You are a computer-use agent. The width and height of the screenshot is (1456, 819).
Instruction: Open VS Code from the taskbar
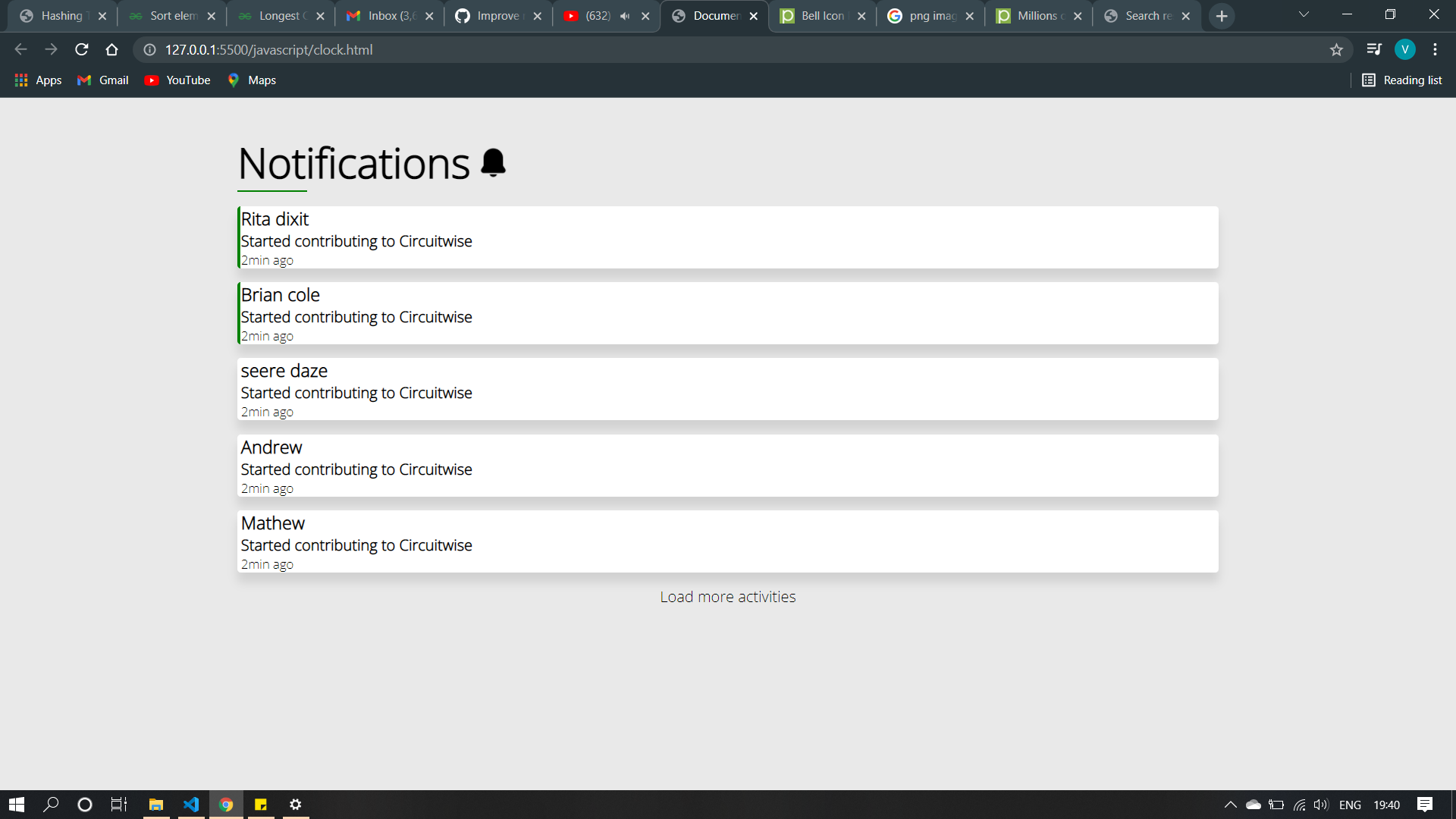pyautogui.click(x=190, y=805)
